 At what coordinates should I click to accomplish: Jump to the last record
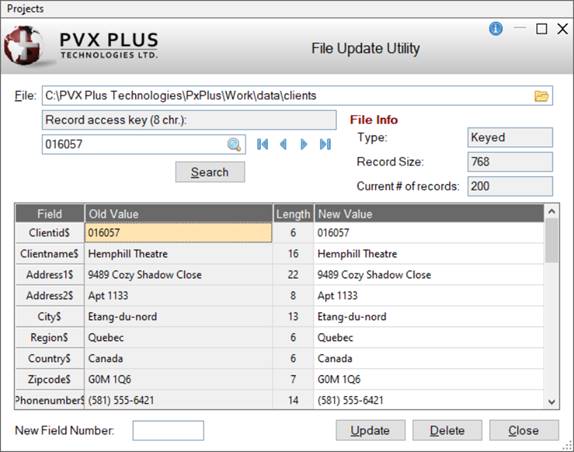point(325,144)
